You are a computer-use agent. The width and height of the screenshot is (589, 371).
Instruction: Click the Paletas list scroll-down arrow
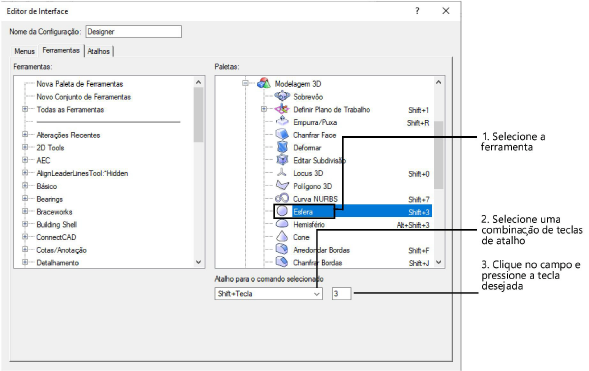coord(438,262)
